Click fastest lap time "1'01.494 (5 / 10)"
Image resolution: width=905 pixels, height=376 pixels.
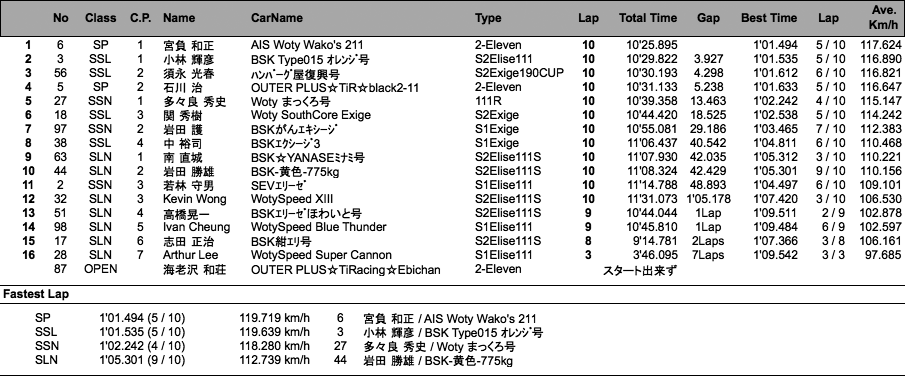pyautogui.click(x=143, y=318)
